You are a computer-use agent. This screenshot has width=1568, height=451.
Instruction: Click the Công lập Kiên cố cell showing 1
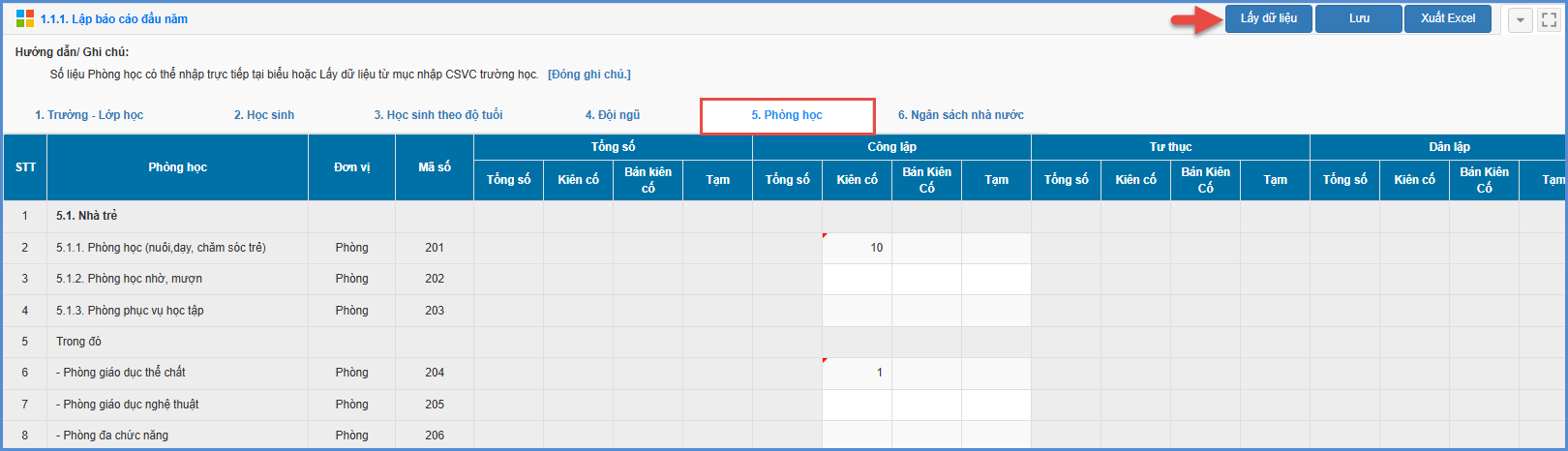click(857, 373)
